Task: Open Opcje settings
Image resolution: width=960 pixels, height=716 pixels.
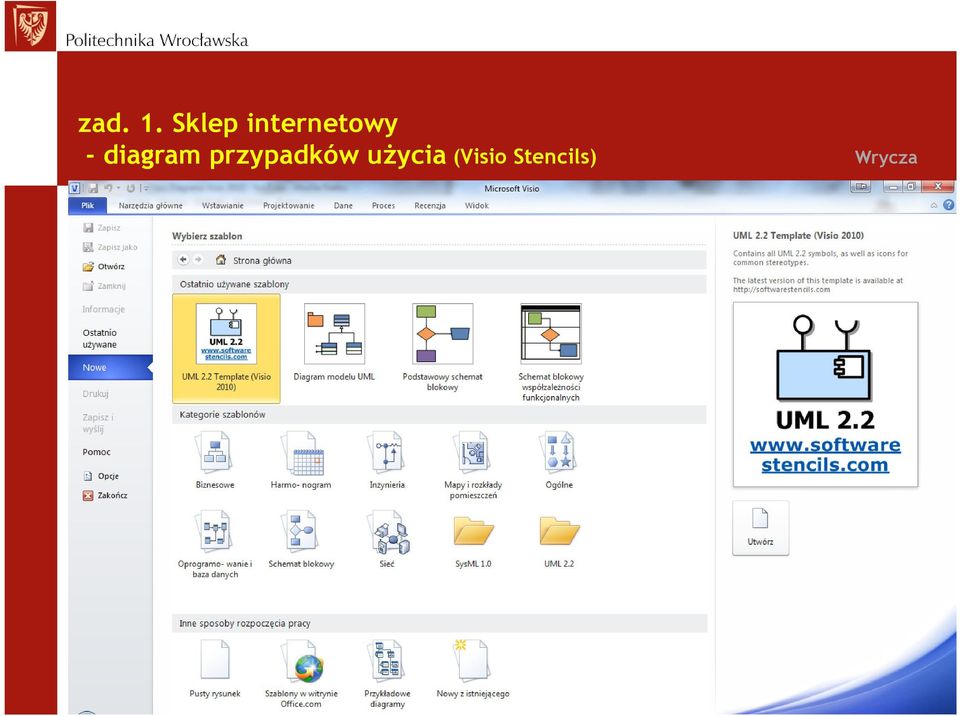Action: click(x=101, y=476)
